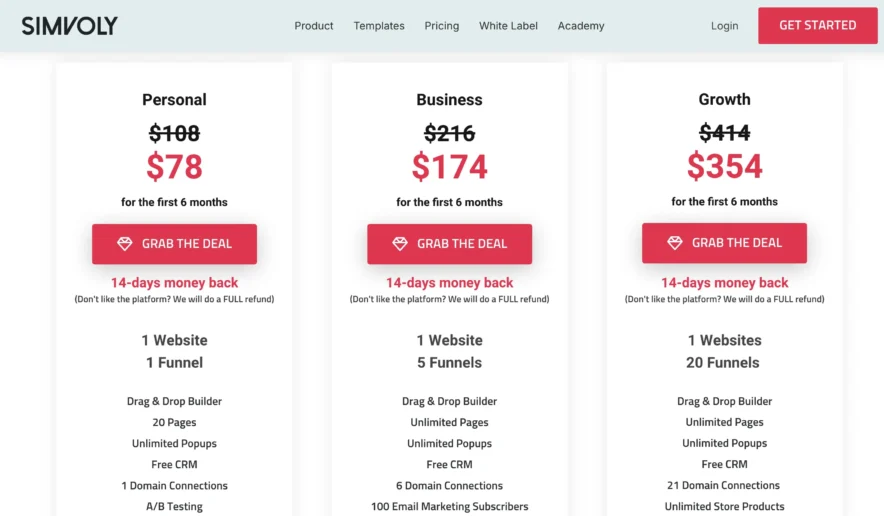Click the Get Started button
This screenshot has width=884, height=516.
click(x=817, y=25)
